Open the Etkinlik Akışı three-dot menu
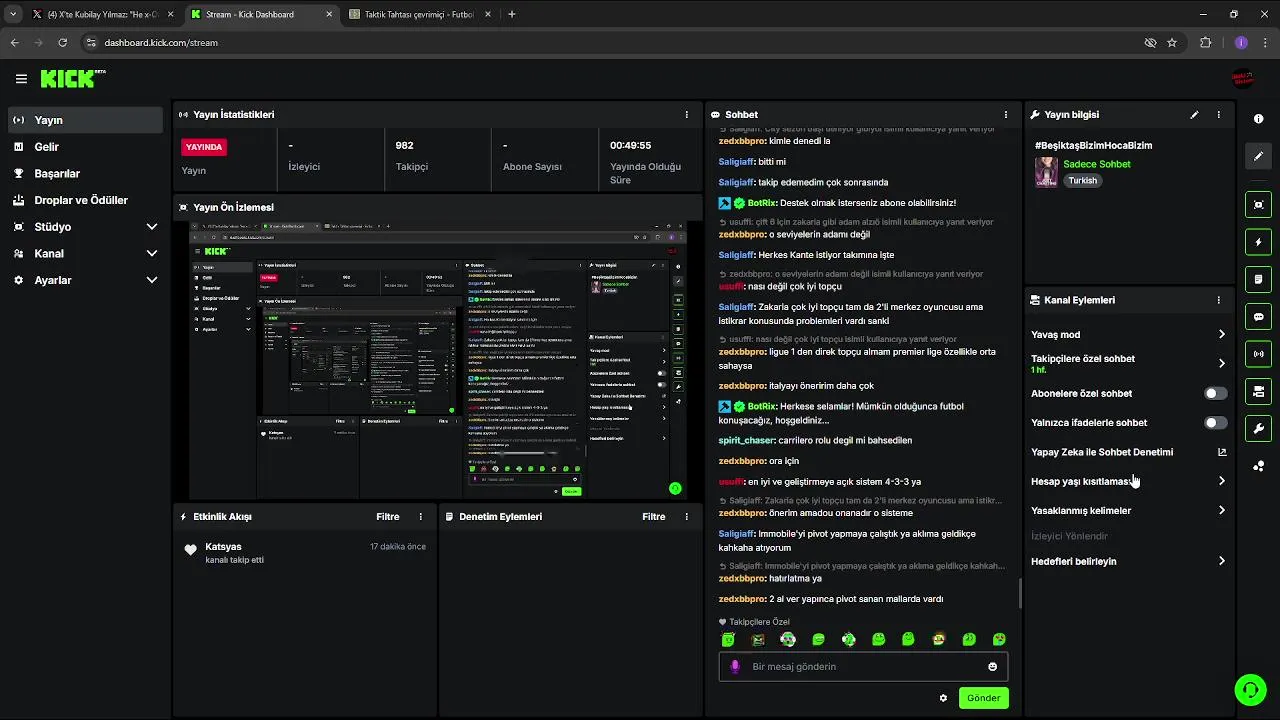The height and width of the screenshot is (720, 1280). [420, 517]
